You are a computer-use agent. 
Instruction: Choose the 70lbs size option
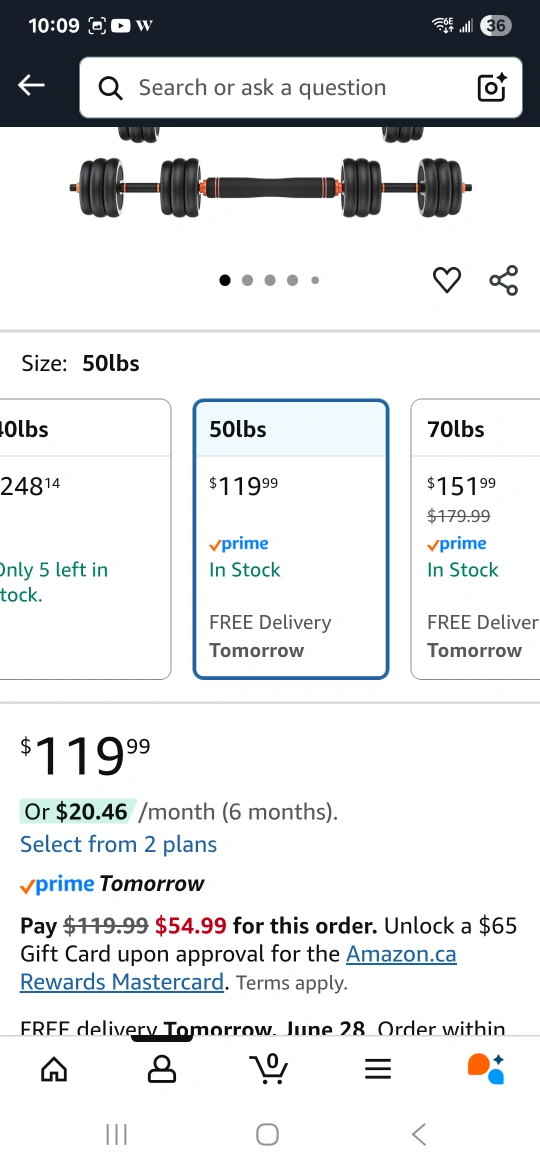[x=475, y=539]
